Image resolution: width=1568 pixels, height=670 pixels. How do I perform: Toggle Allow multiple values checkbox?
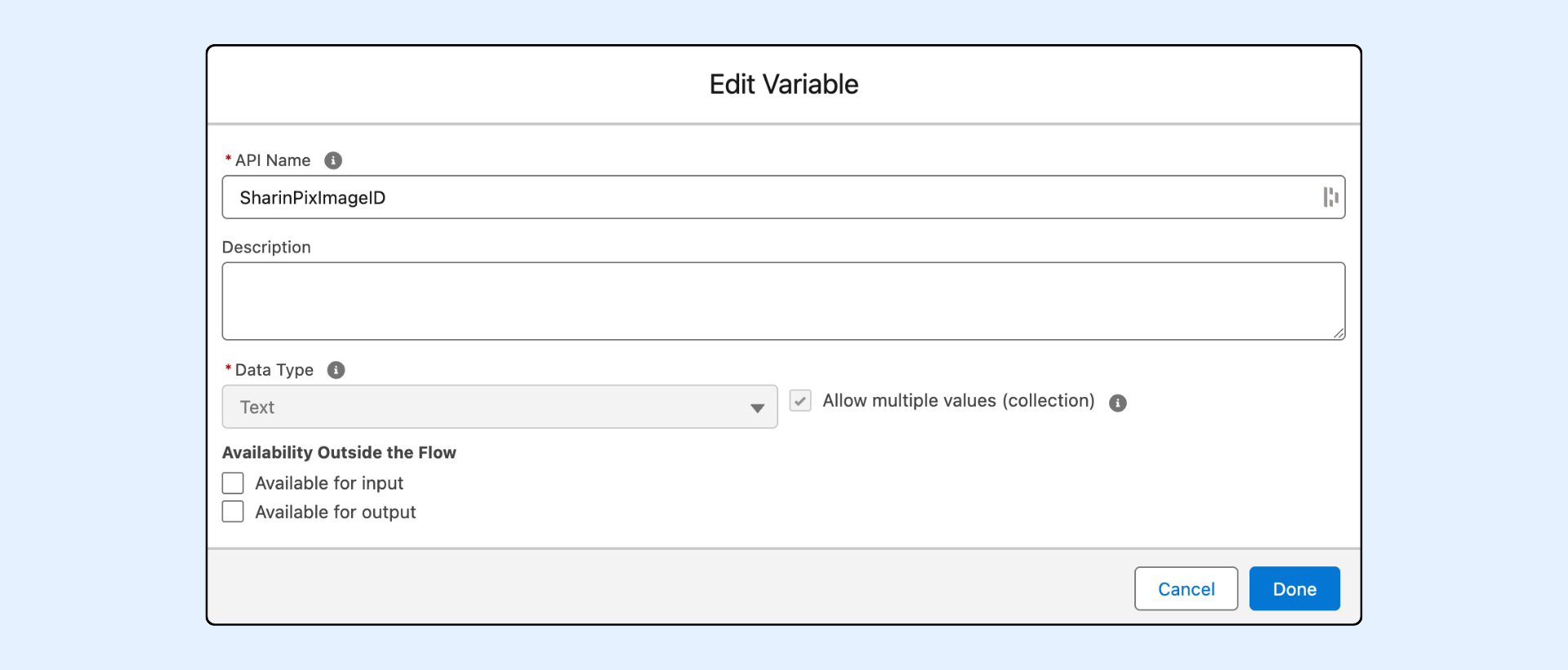coord(800,401)
